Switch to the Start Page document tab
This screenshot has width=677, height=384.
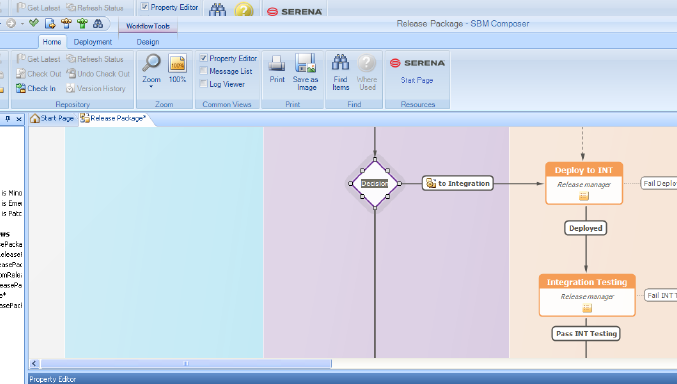[52, 118]
